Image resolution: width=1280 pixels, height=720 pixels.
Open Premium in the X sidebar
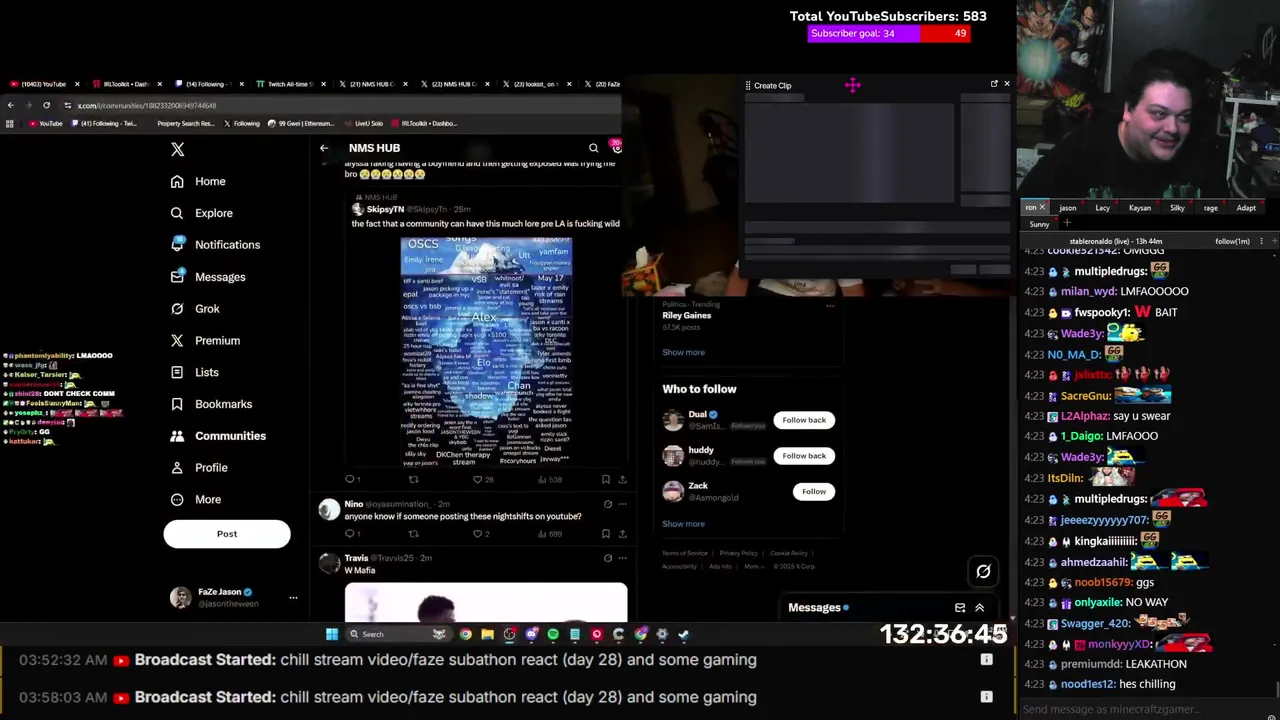(205, 341)
